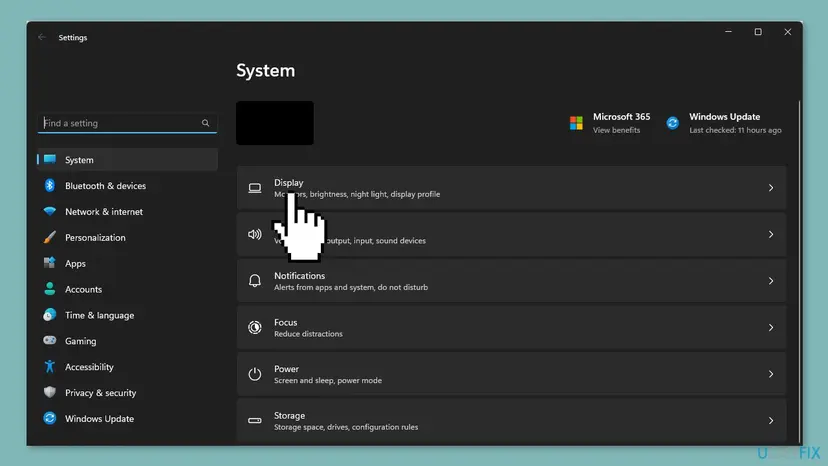Click the System monitor icon in sidebar

(x=50, y=159)
